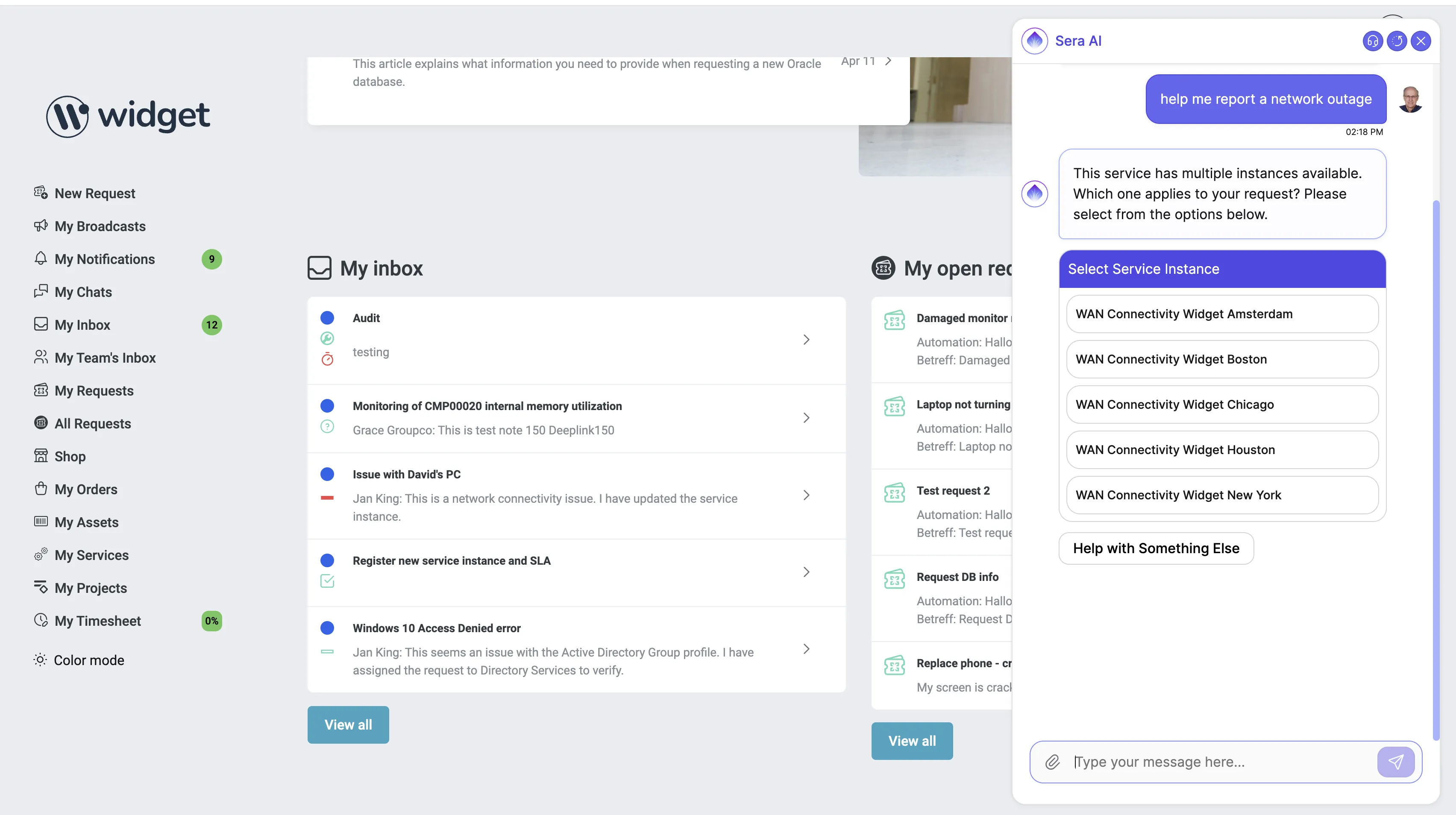This screenshot has width=1456, height=815.
Task: Click the ticket icon beside Test request 2
Action: coord(895,493)
